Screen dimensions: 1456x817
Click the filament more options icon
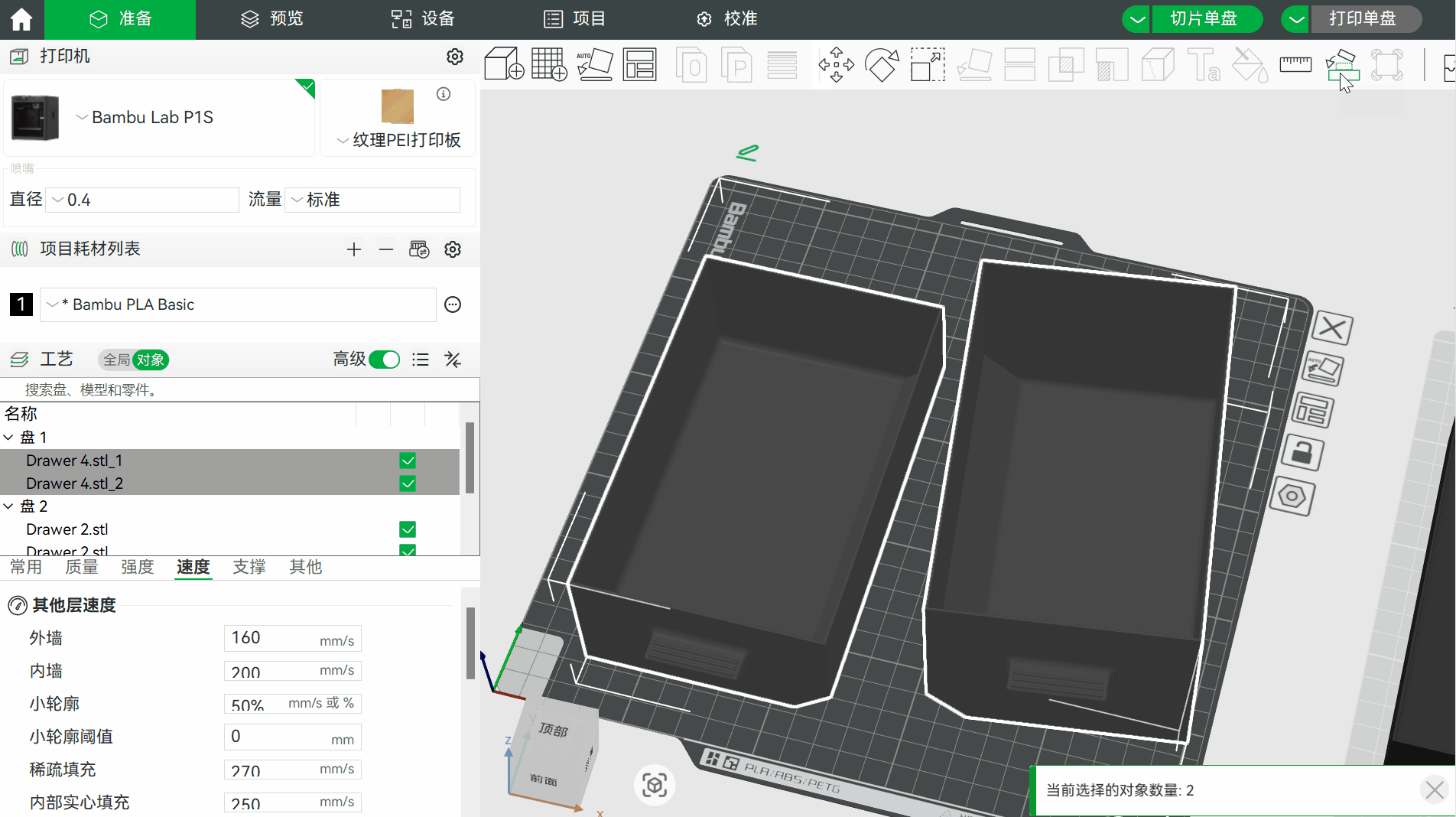tap(453, 304)
